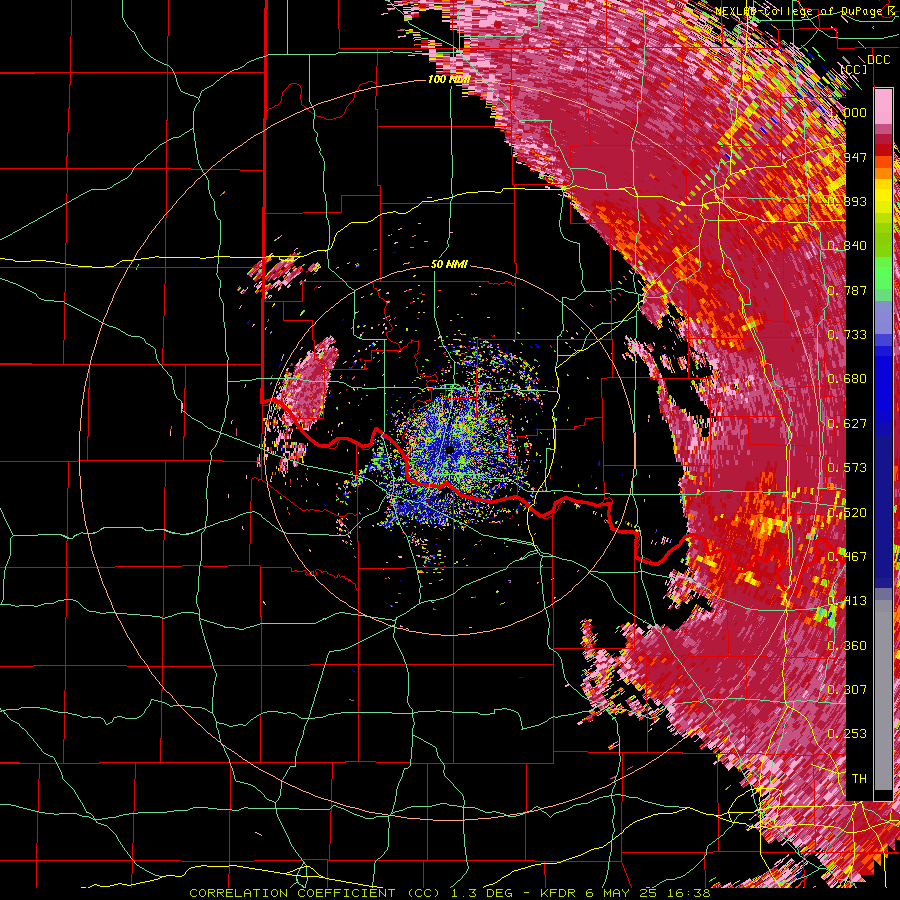Click the 0.413 value on color scale
This screenshot has height=900, width=900.
click(x=847, y=601)
